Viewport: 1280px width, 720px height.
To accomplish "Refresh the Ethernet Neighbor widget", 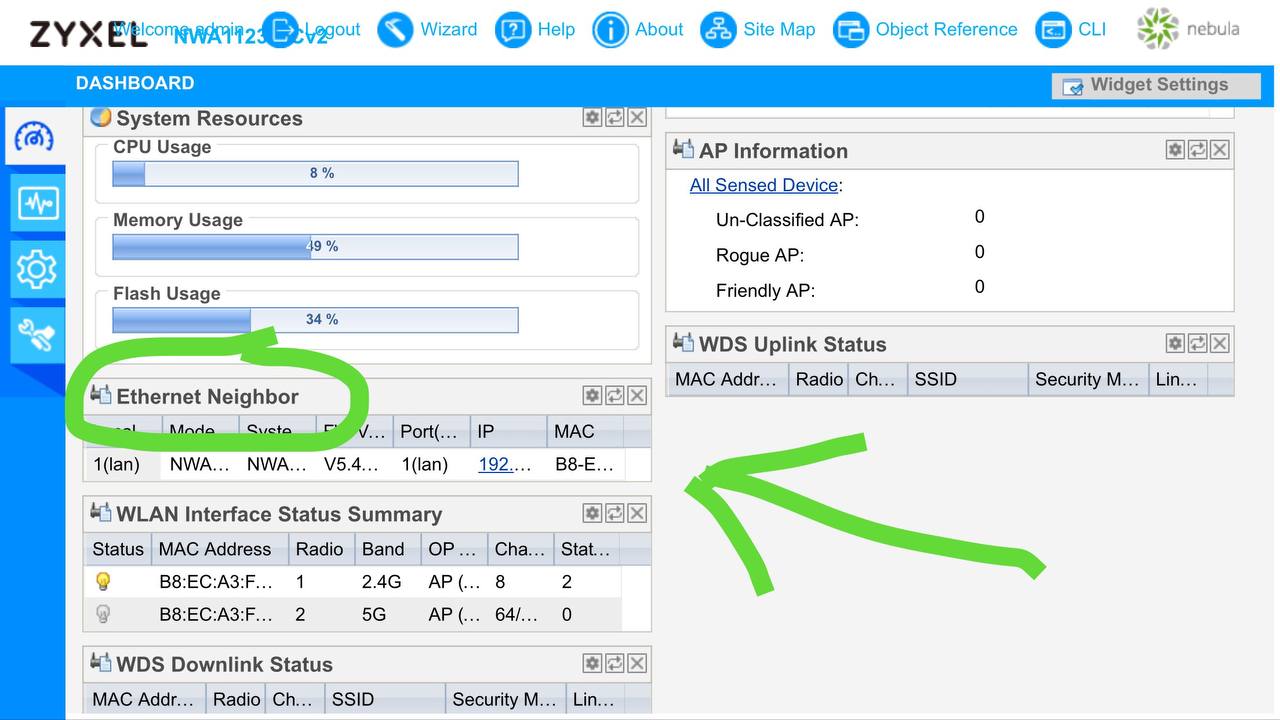I will click(615, 395).
